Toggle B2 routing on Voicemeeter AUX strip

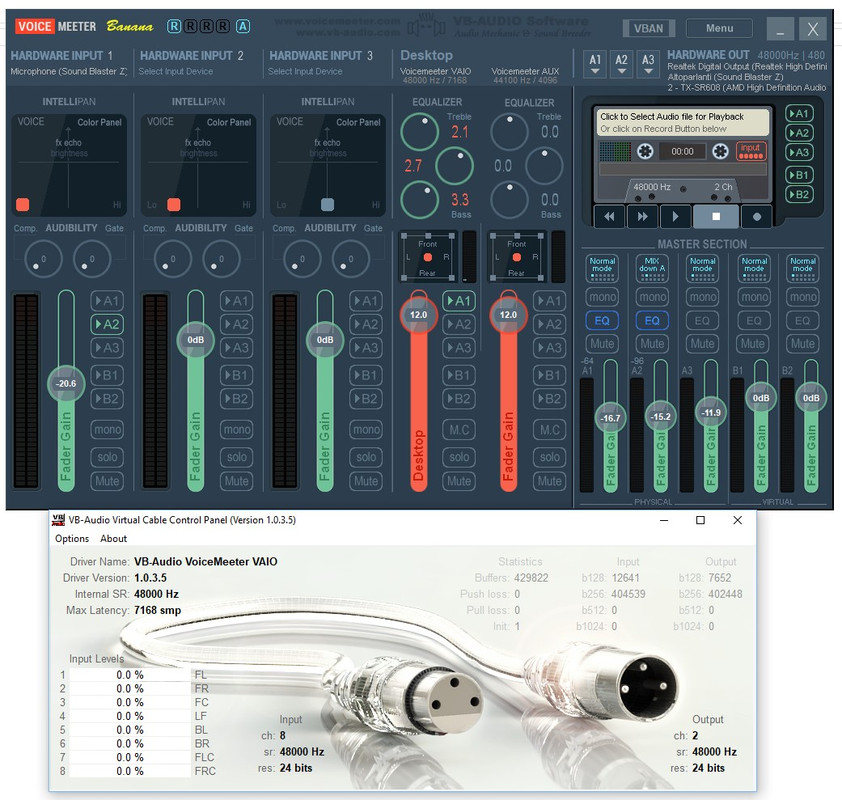pos(549,399)
